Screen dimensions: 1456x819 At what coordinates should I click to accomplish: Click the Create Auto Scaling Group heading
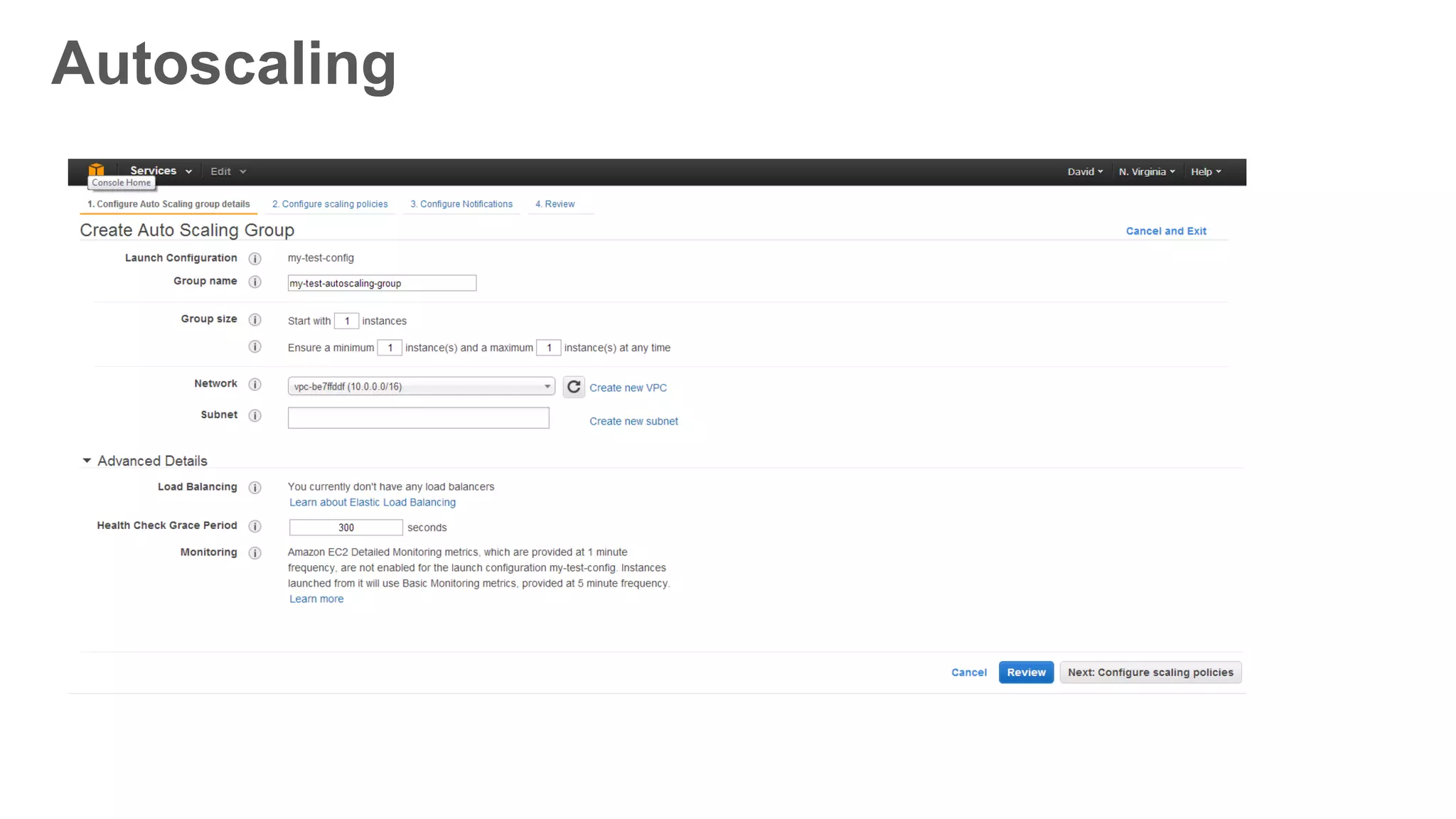(187, 230)
